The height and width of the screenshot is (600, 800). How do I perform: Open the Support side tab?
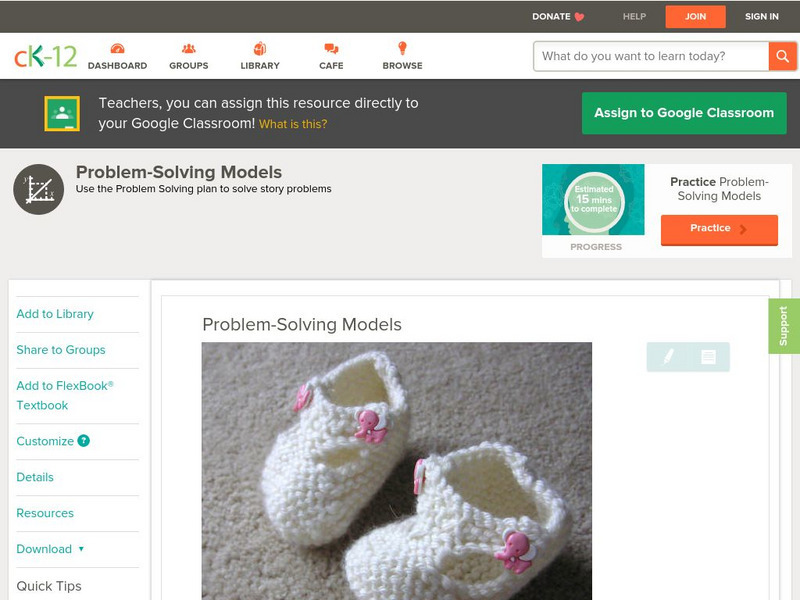click(784, 326)
